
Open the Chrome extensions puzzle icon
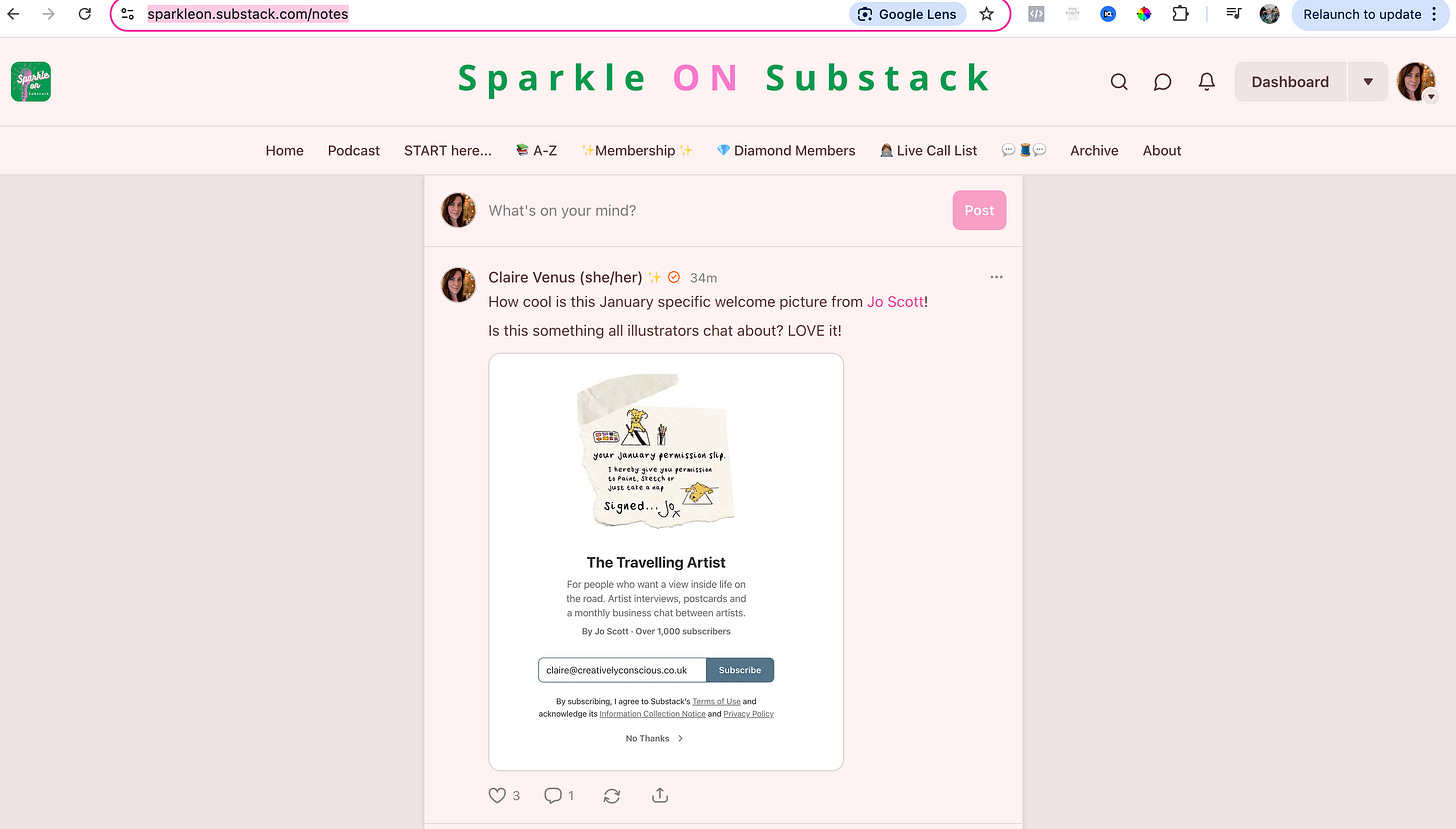coord(1180,14)
